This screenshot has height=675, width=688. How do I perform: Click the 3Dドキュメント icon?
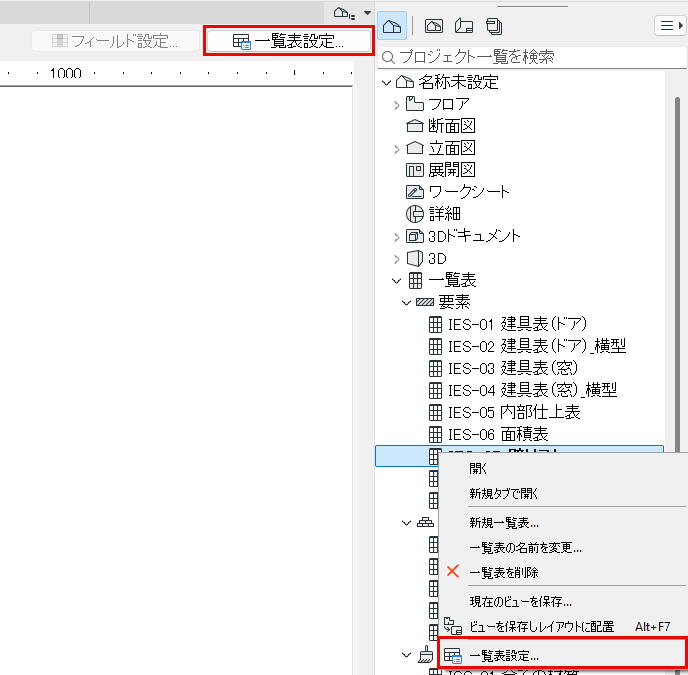(x=415, y=236)
